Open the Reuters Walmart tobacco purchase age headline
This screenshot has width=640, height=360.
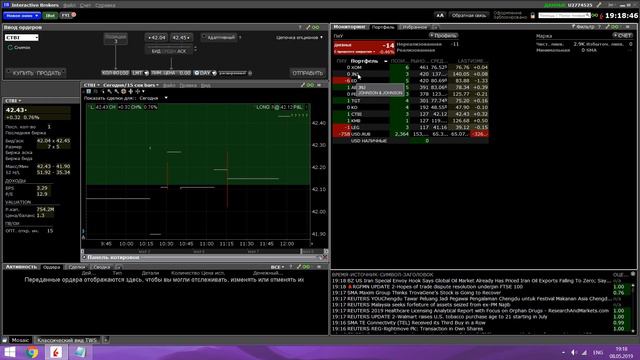[447, 317]
